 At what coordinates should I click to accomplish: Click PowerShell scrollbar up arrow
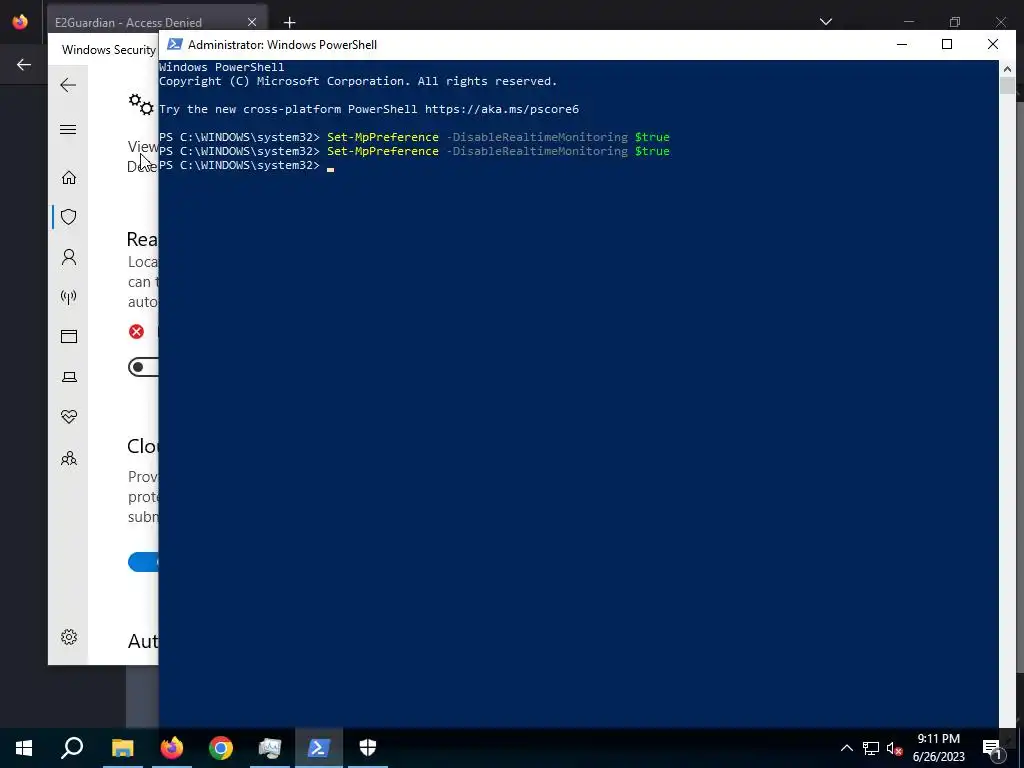(1006, 69)
